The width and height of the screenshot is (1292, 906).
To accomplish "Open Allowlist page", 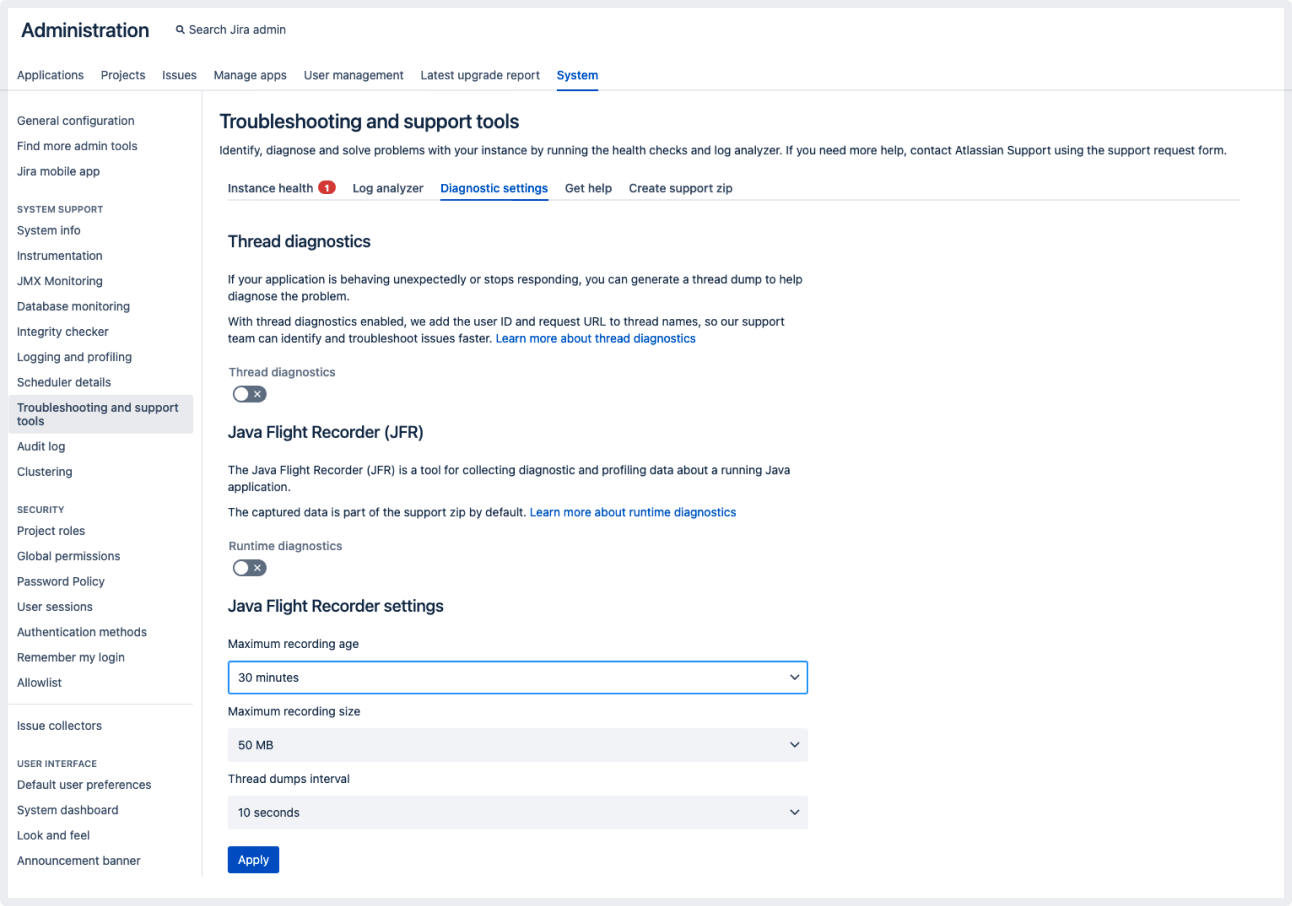I will click(40, 683).
